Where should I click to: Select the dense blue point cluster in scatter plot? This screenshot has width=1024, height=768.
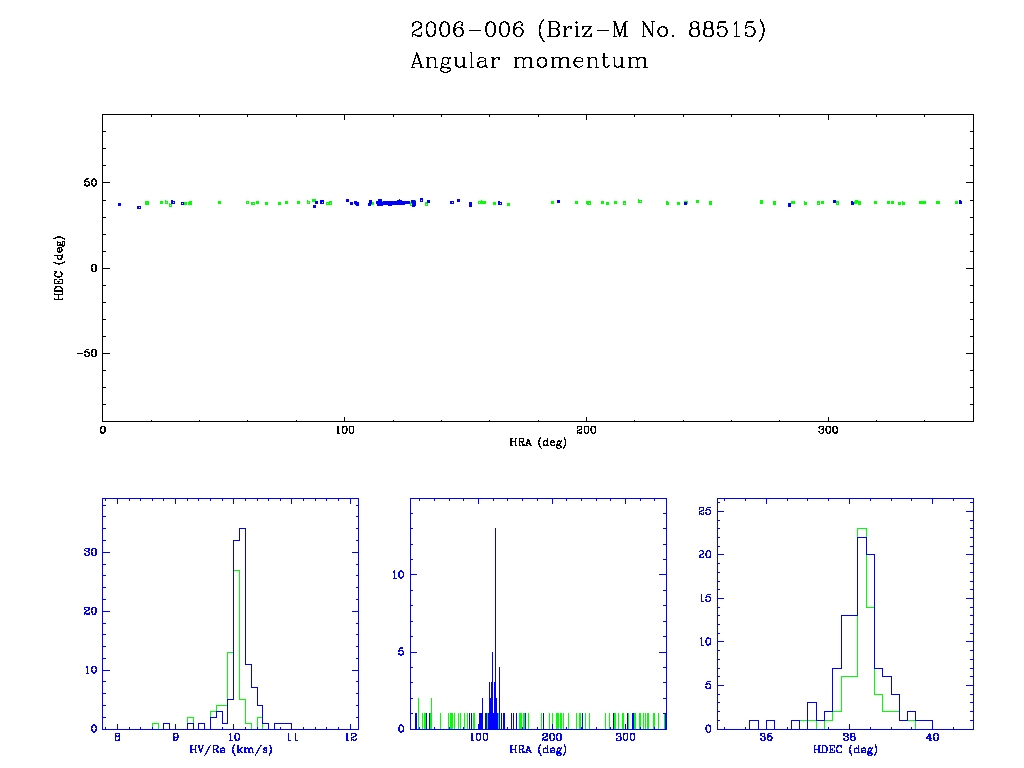pos(394,203)
